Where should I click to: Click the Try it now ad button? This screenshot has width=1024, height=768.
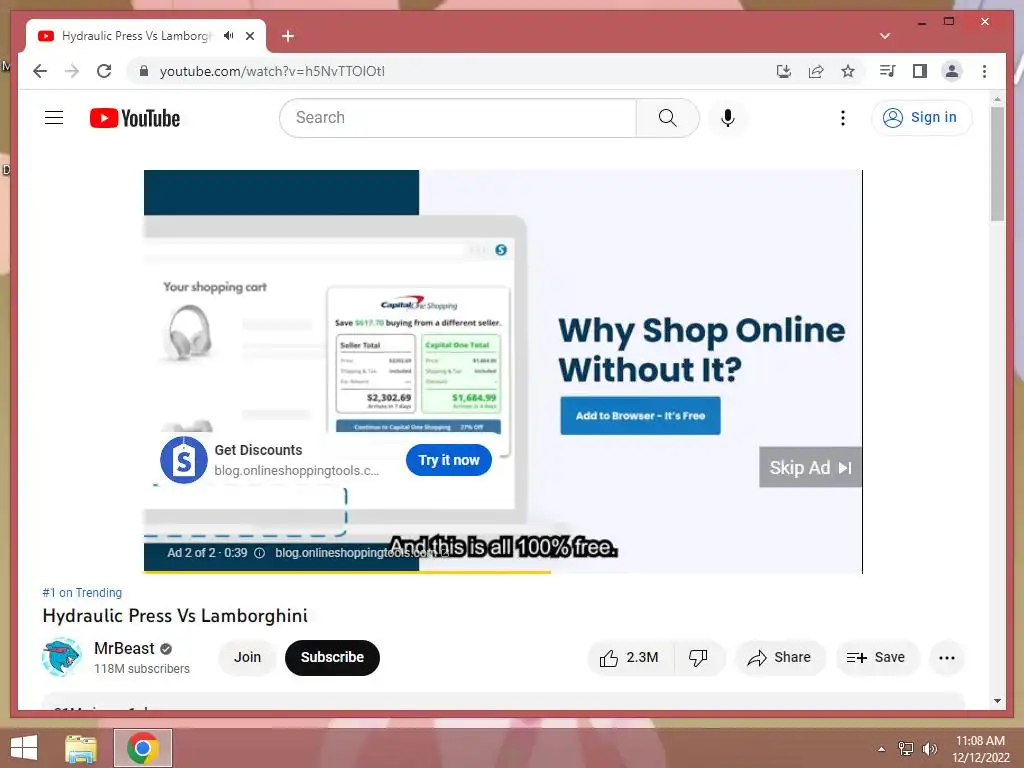point(449,460)
